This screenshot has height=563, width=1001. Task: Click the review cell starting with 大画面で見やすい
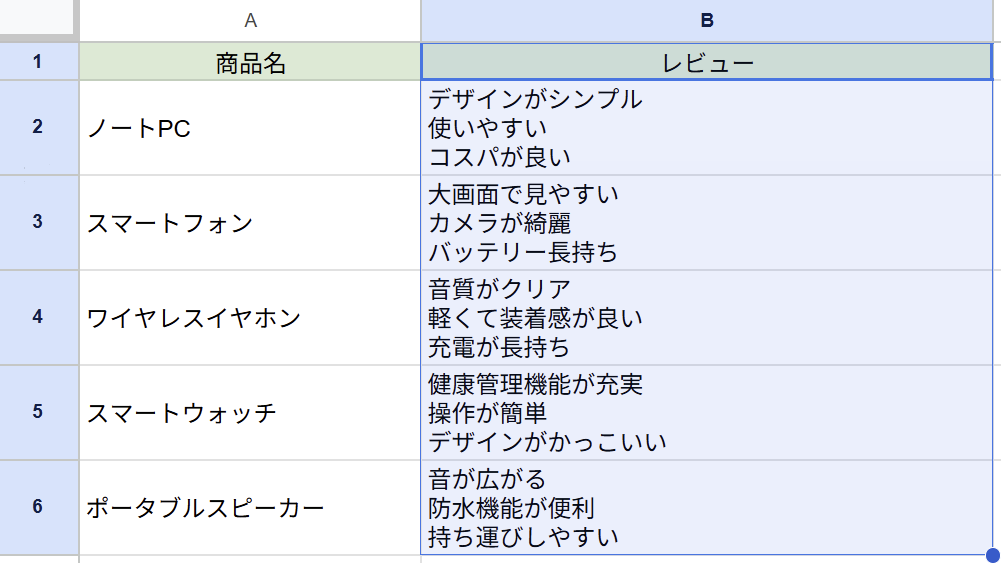coord(708,223)
